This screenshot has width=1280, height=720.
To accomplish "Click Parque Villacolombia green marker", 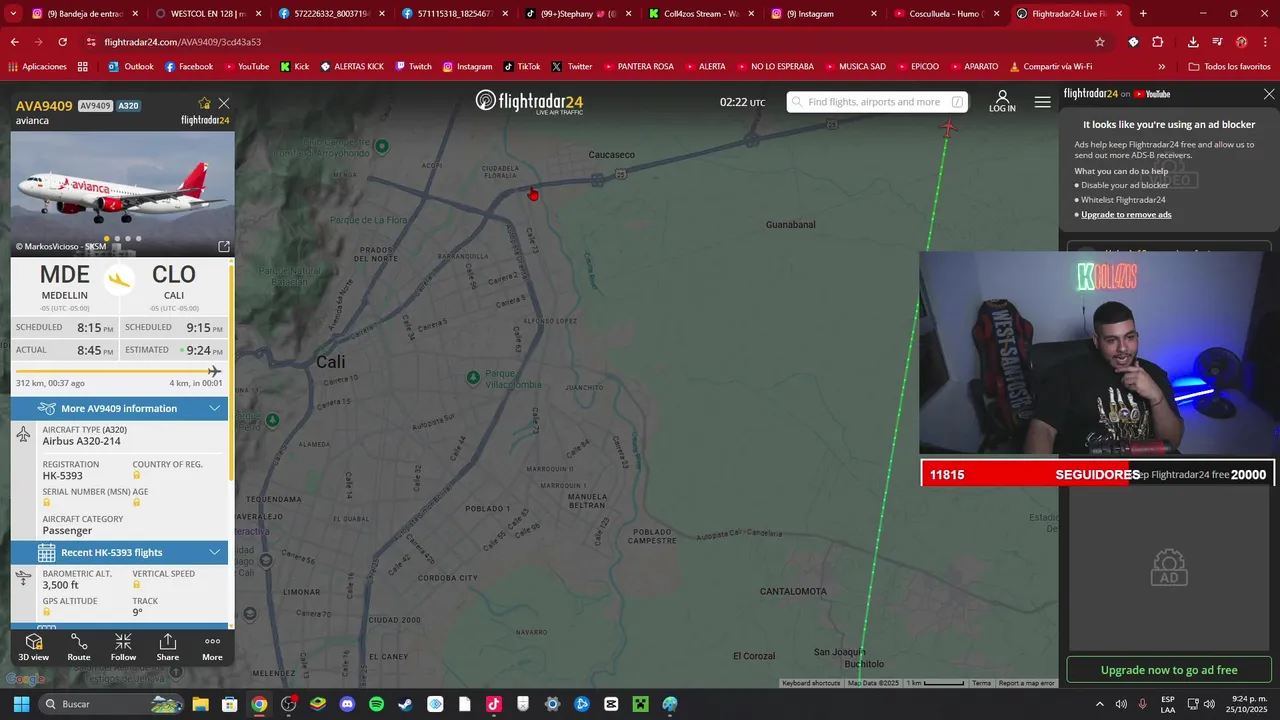I will pos(473,377).
